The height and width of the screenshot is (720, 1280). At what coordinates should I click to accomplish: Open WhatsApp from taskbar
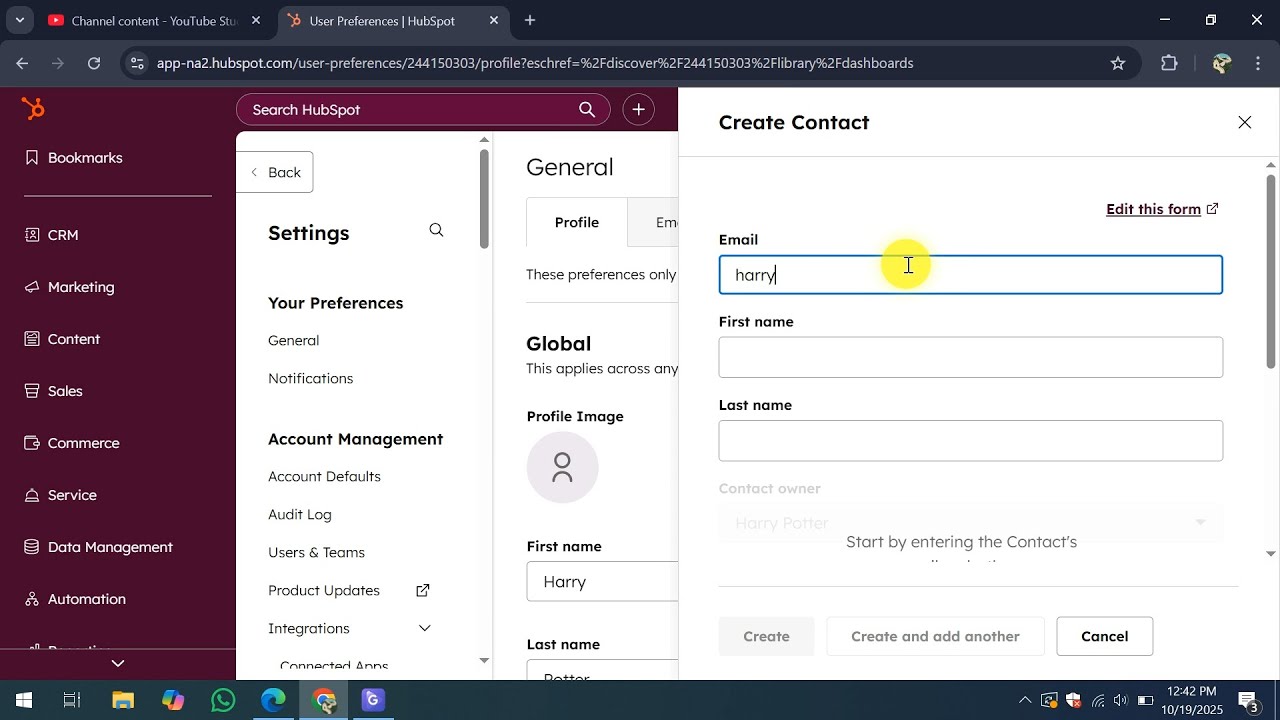pos(223,700)
